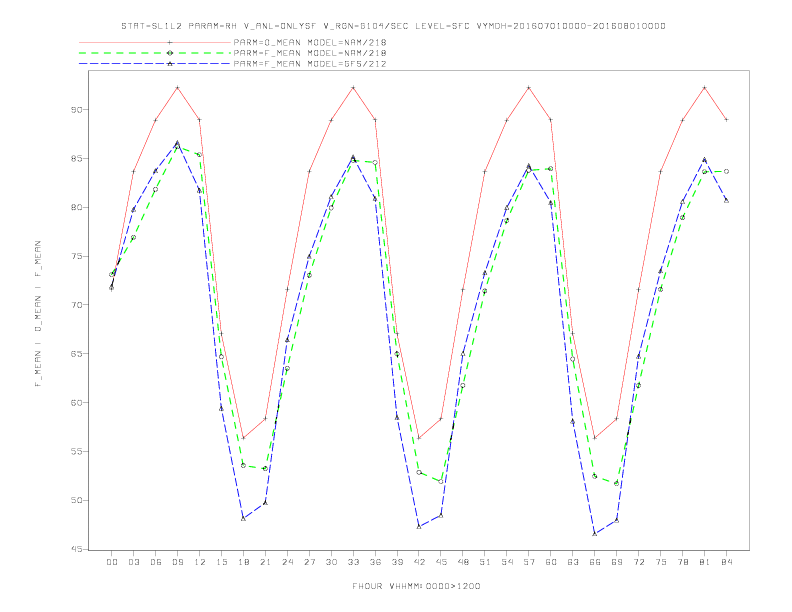Click x-axis tick label 78

click(683, 562)
